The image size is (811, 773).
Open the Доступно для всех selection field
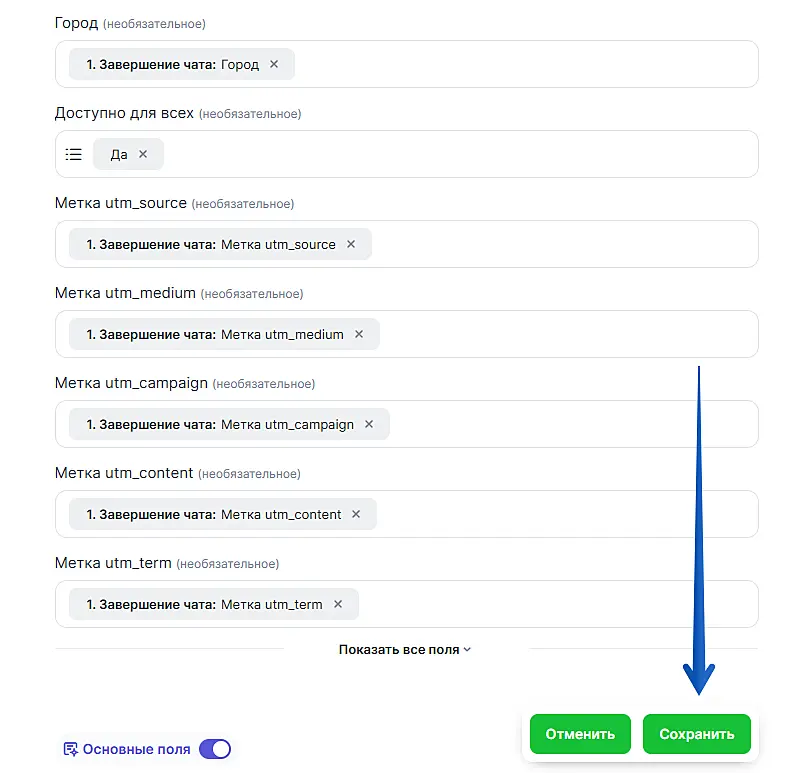pos(460,154)
